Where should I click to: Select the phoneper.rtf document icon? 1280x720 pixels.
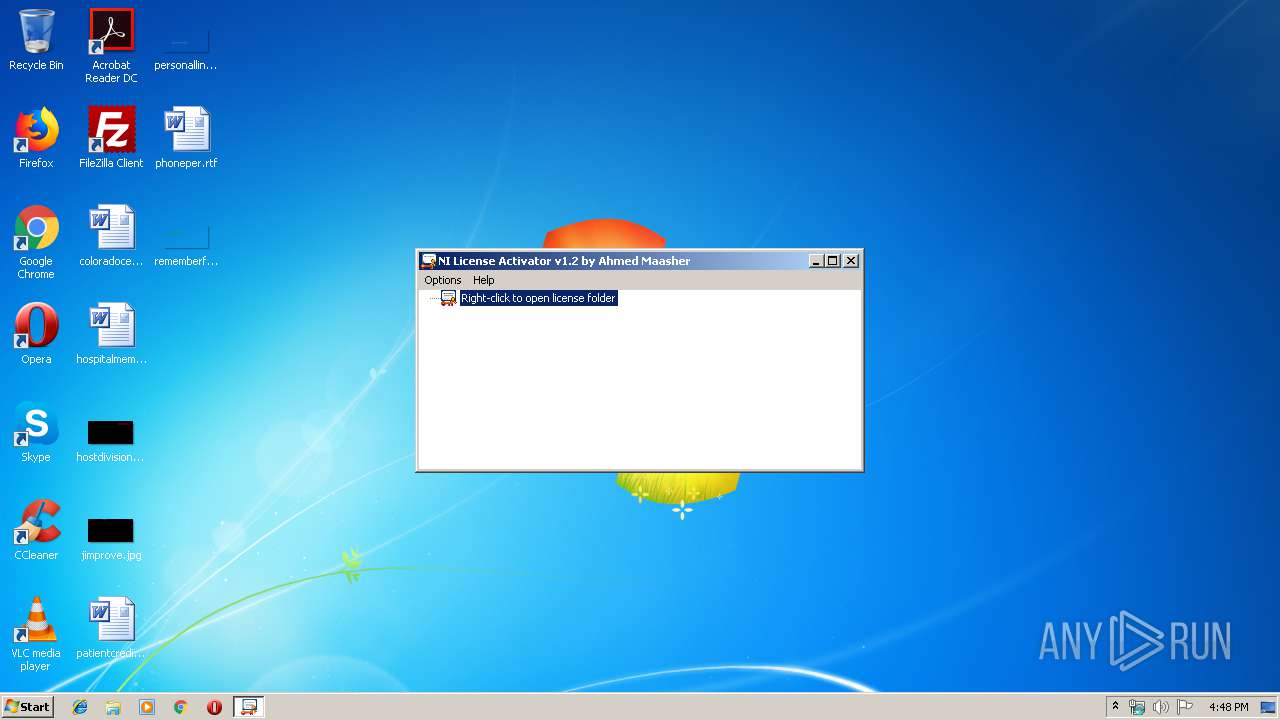point(186,138)
